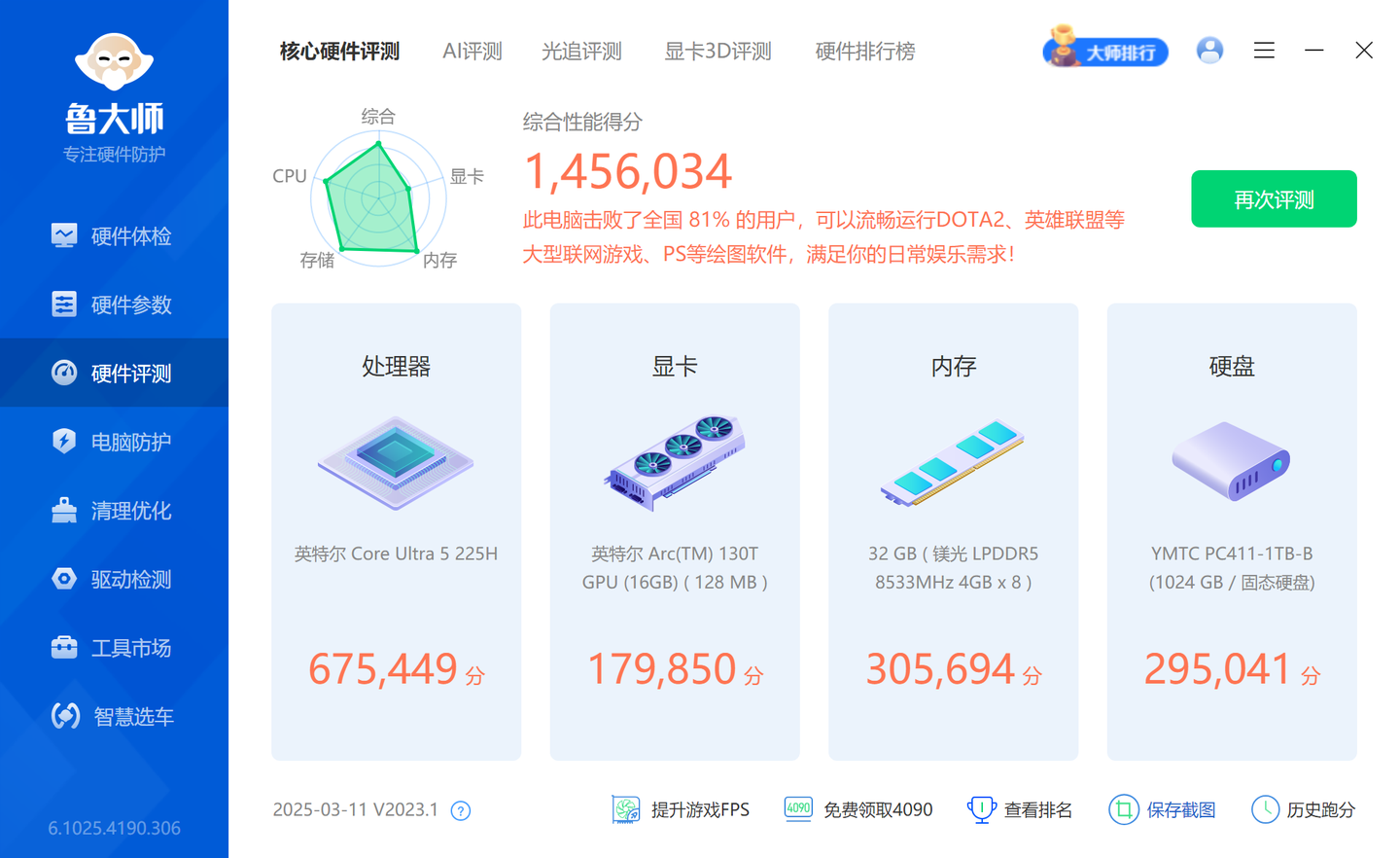Click the performance radar chart
This screenshot has width=1400, height=858.
pos(378,197)
